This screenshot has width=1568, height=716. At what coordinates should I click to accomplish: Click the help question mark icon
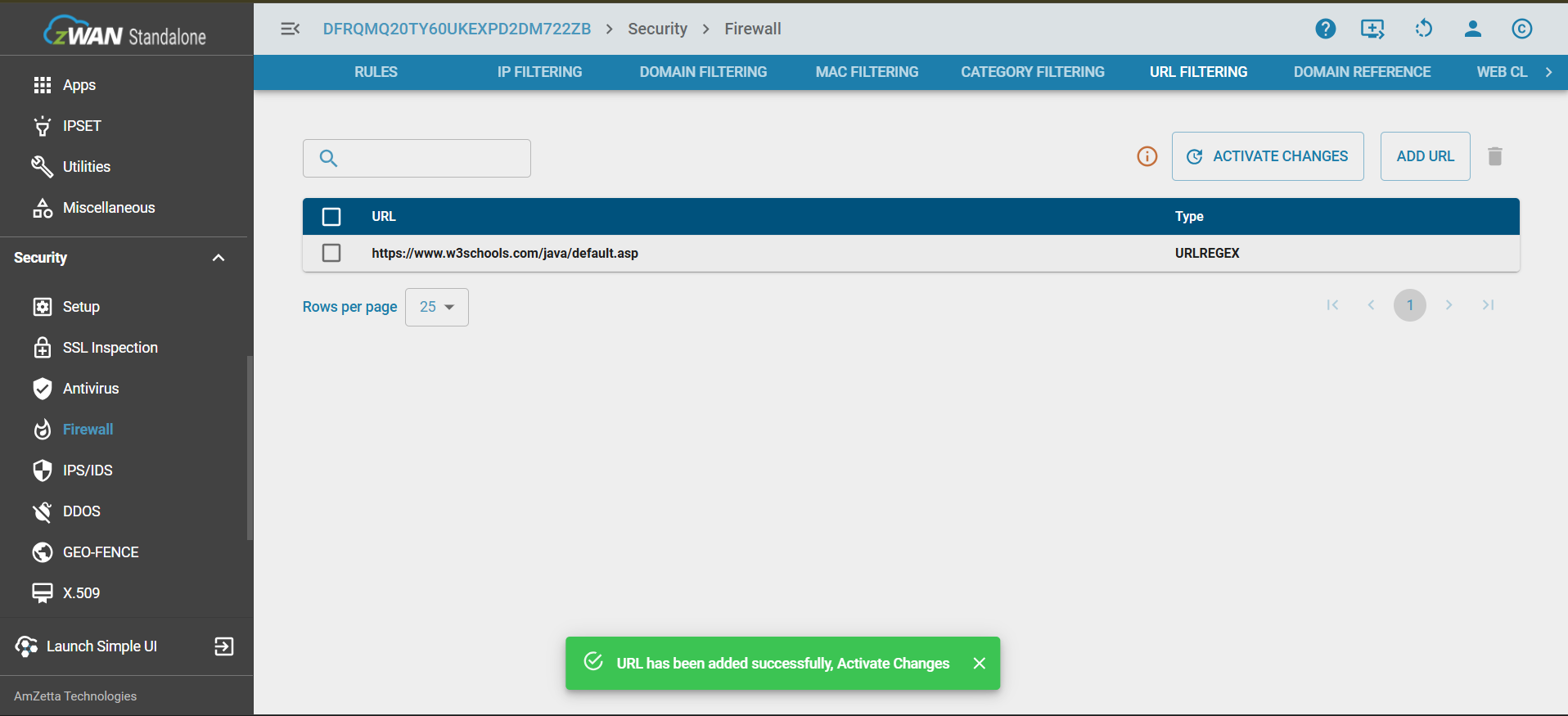pyautogui.click(x=1325, y=29)
